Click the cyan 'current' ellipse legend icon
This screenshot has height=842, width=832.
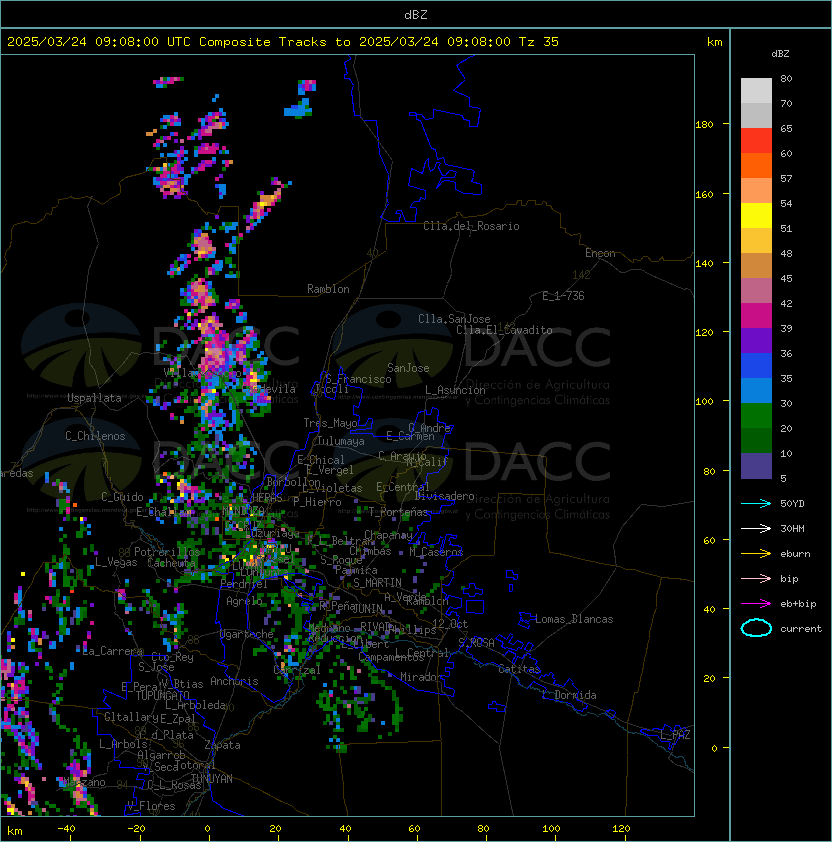coord(756,628)
